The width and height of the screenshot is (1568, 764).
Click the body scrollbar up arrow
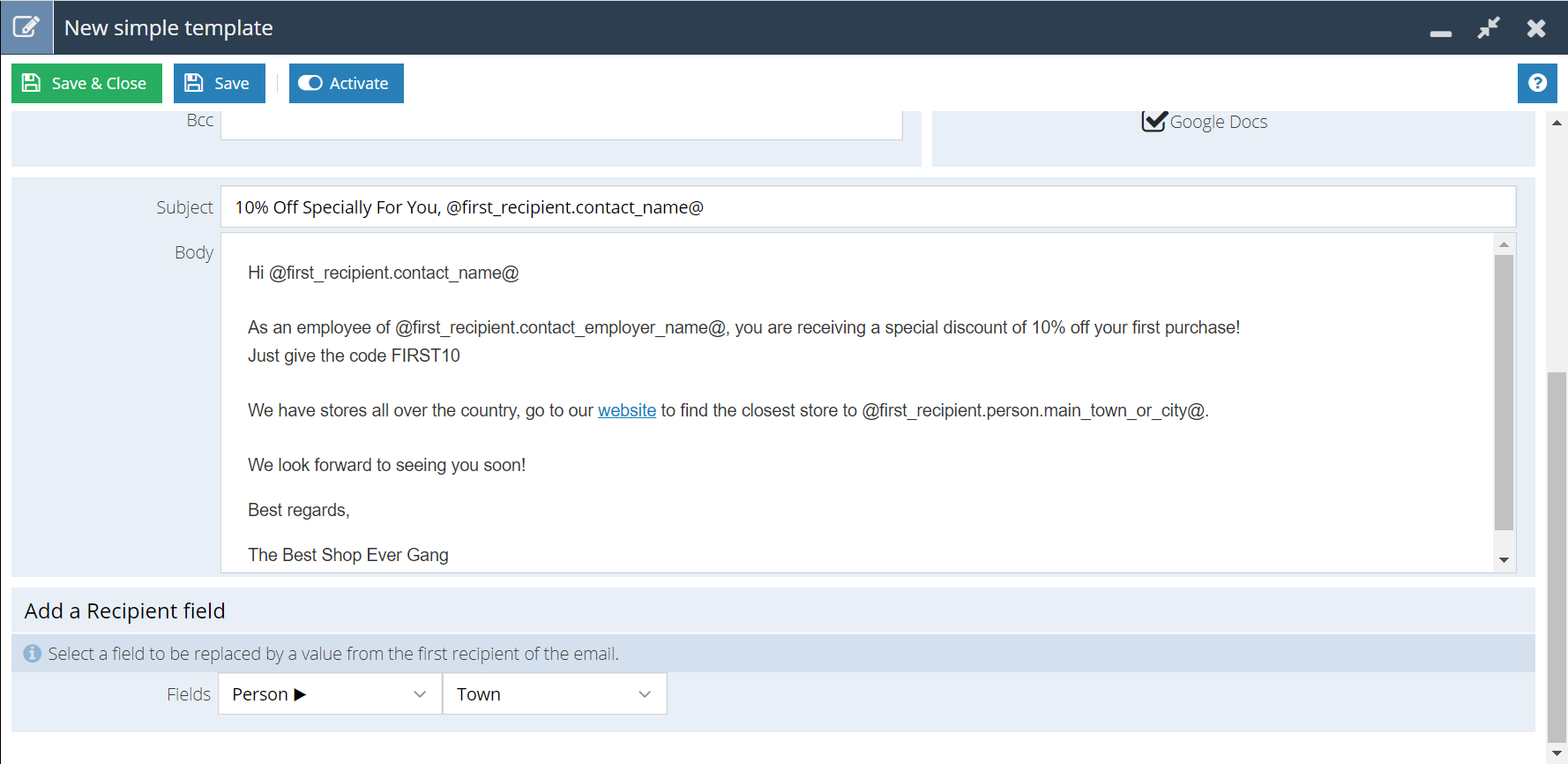pyautogui.click(x=1504, y=244)
